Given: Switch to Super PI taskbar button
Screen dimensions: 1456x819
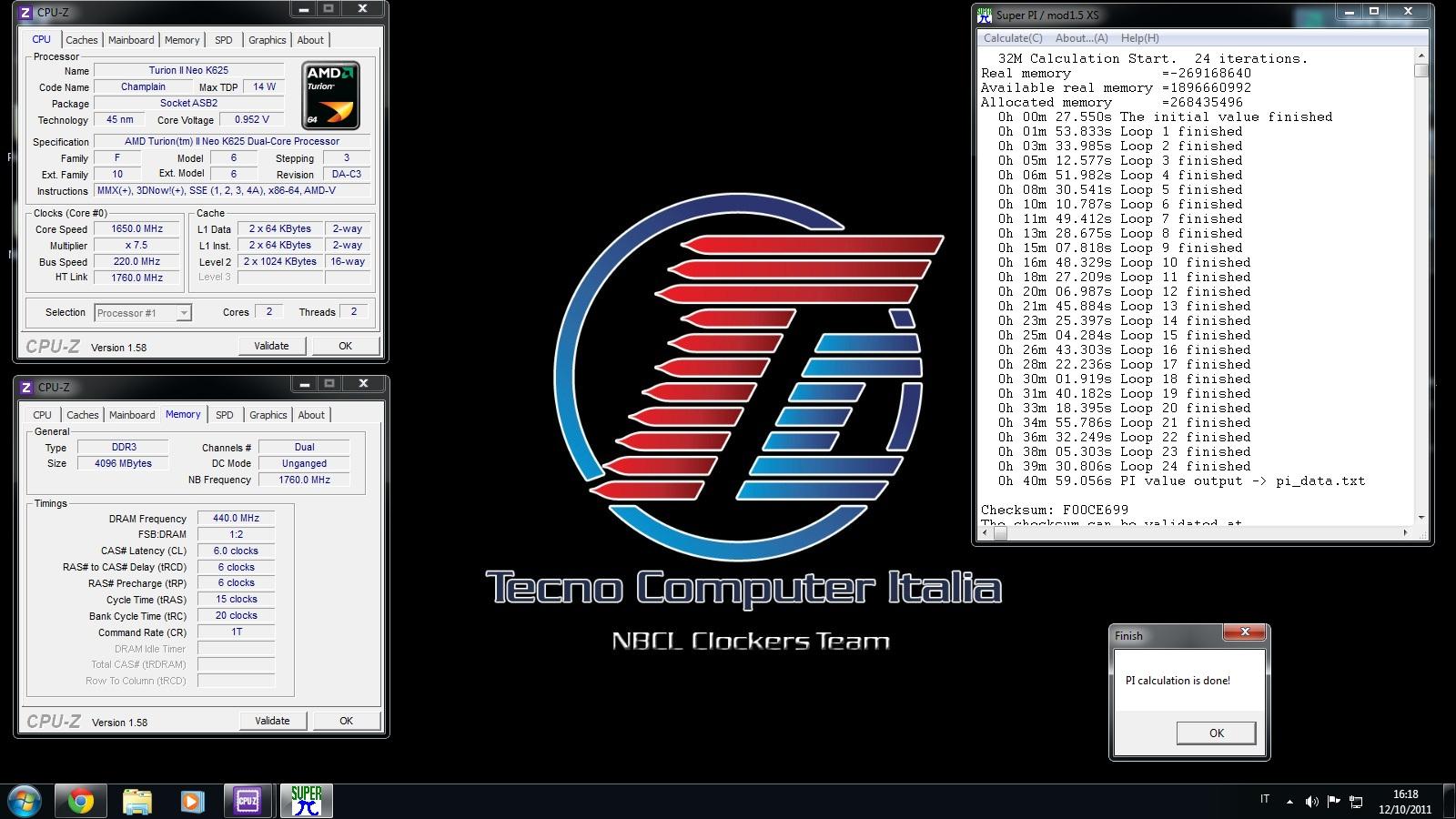Looking at the screenshot, I should point(307,801).
